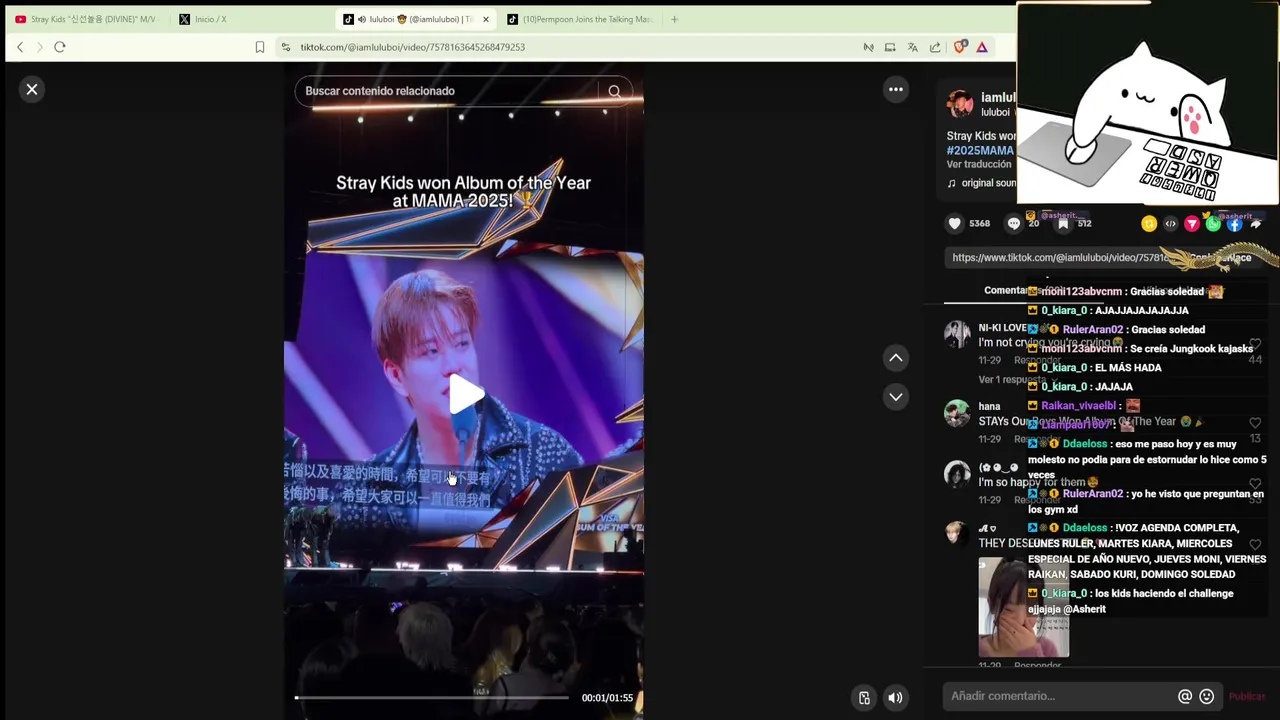Screen dimensions: 1280x720
Task: Click translate page icon in toolbar
Action: (x=912, y=47)
